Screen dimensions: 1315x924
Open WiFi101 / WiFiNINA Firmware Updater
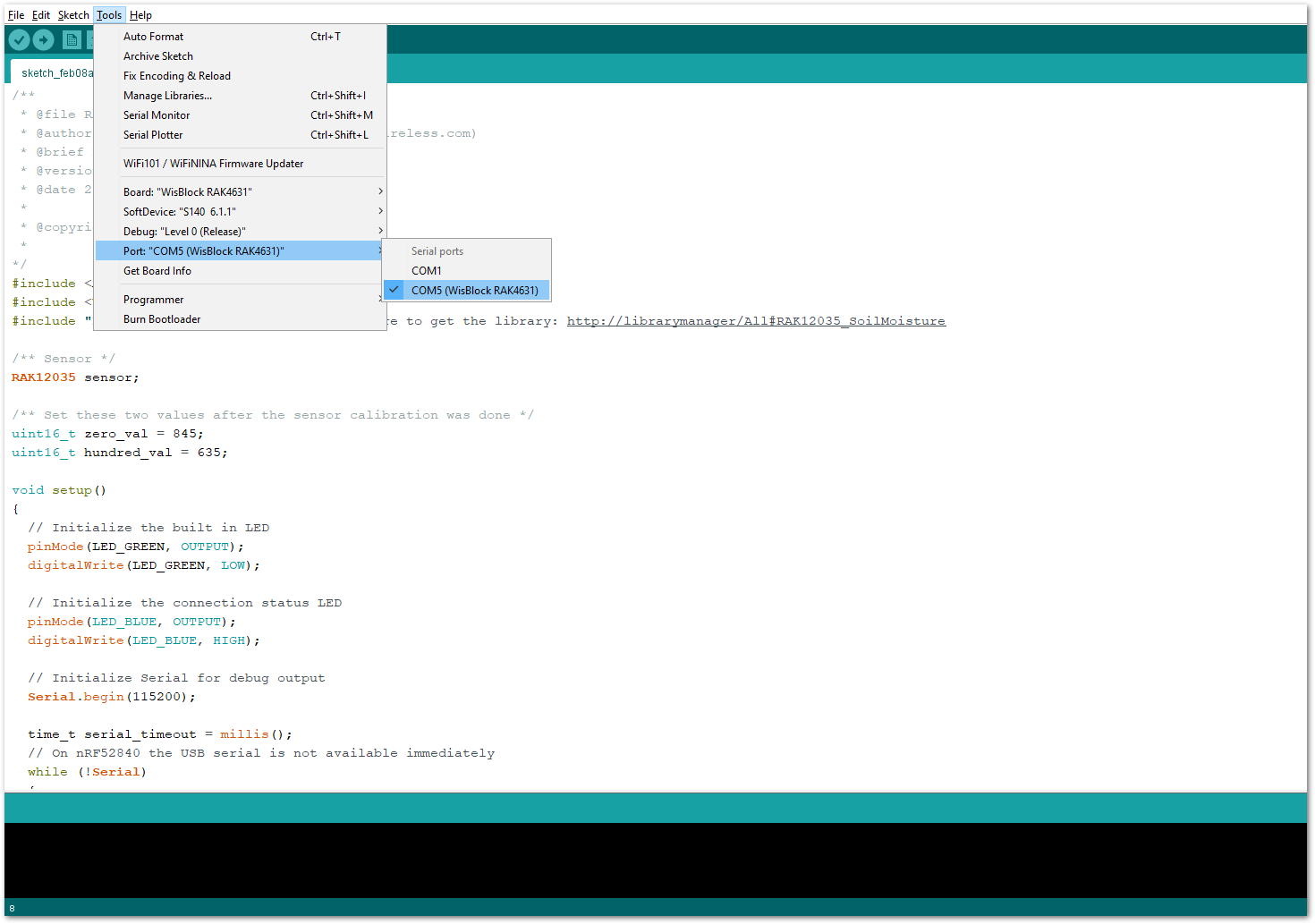[x=241, y=164]
